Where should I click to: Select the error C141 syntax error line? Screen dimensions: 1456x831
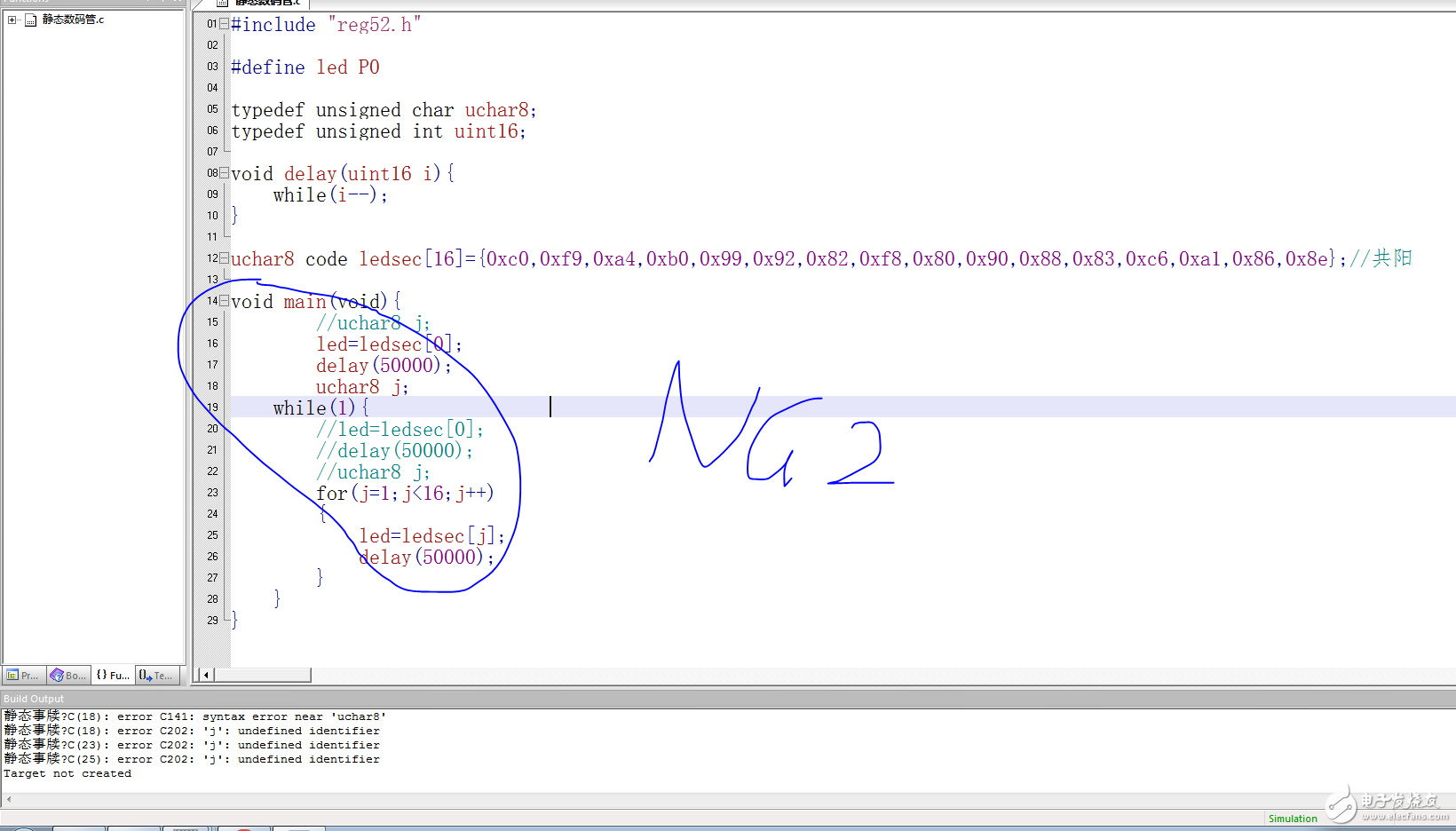tap(195, 716)
